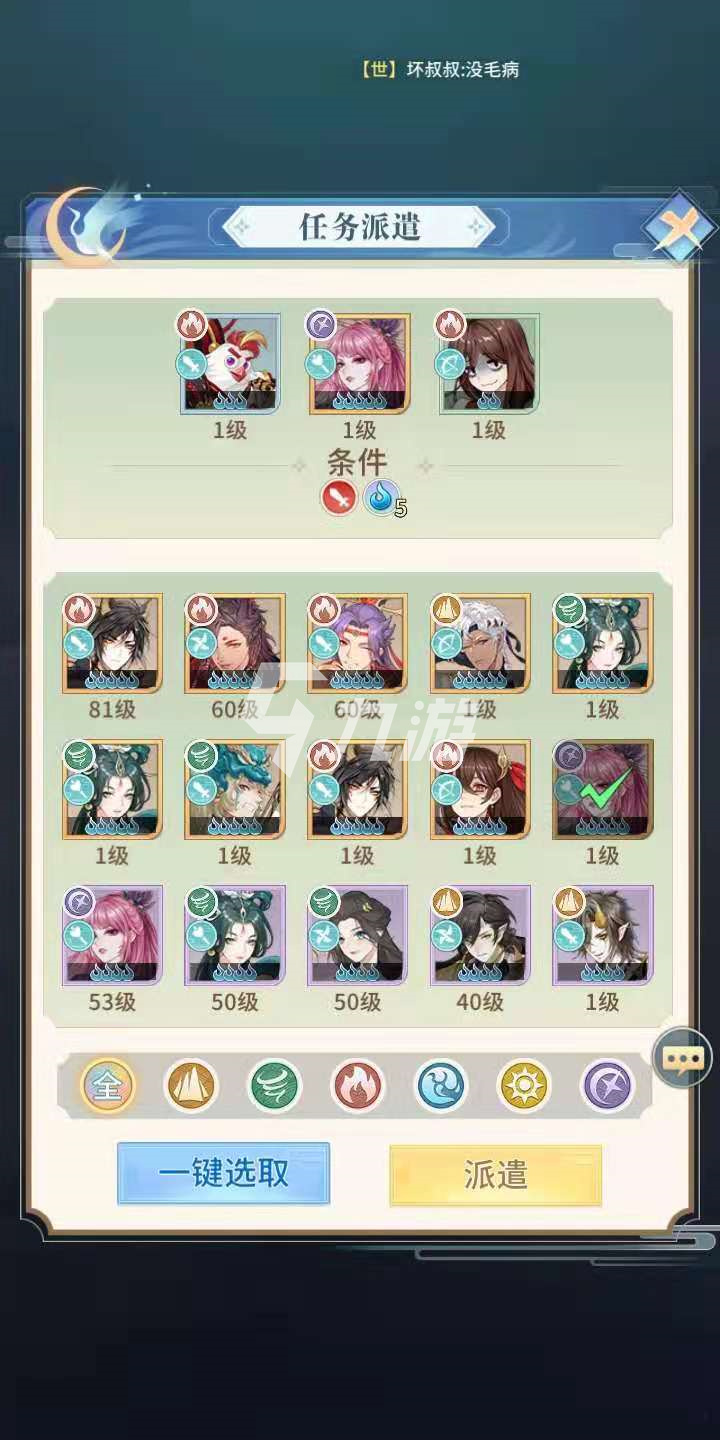Filter heroes by yellow sun element icon
This screenshot has height=1440, width=720.
pyautogui.click(x=525, y=1086)
